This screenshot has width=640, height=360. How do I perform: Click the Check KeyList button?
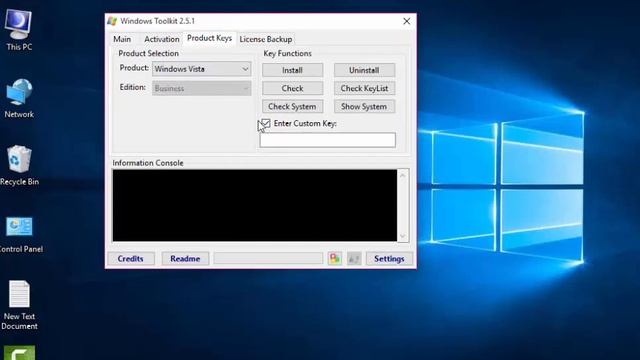click(x=364, y=88)
